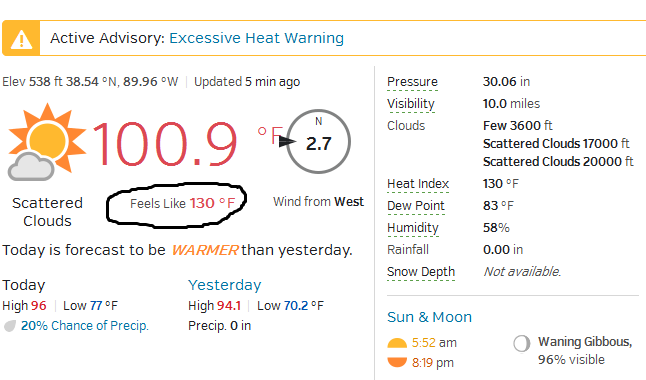Click the Snow Depth definition label
Viewport: 646px width, 380px height.
(421, 272)
